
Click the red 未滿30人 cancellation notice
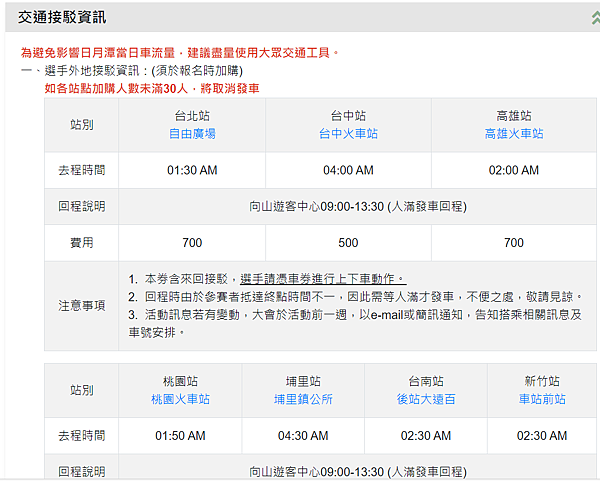(152, 89)
